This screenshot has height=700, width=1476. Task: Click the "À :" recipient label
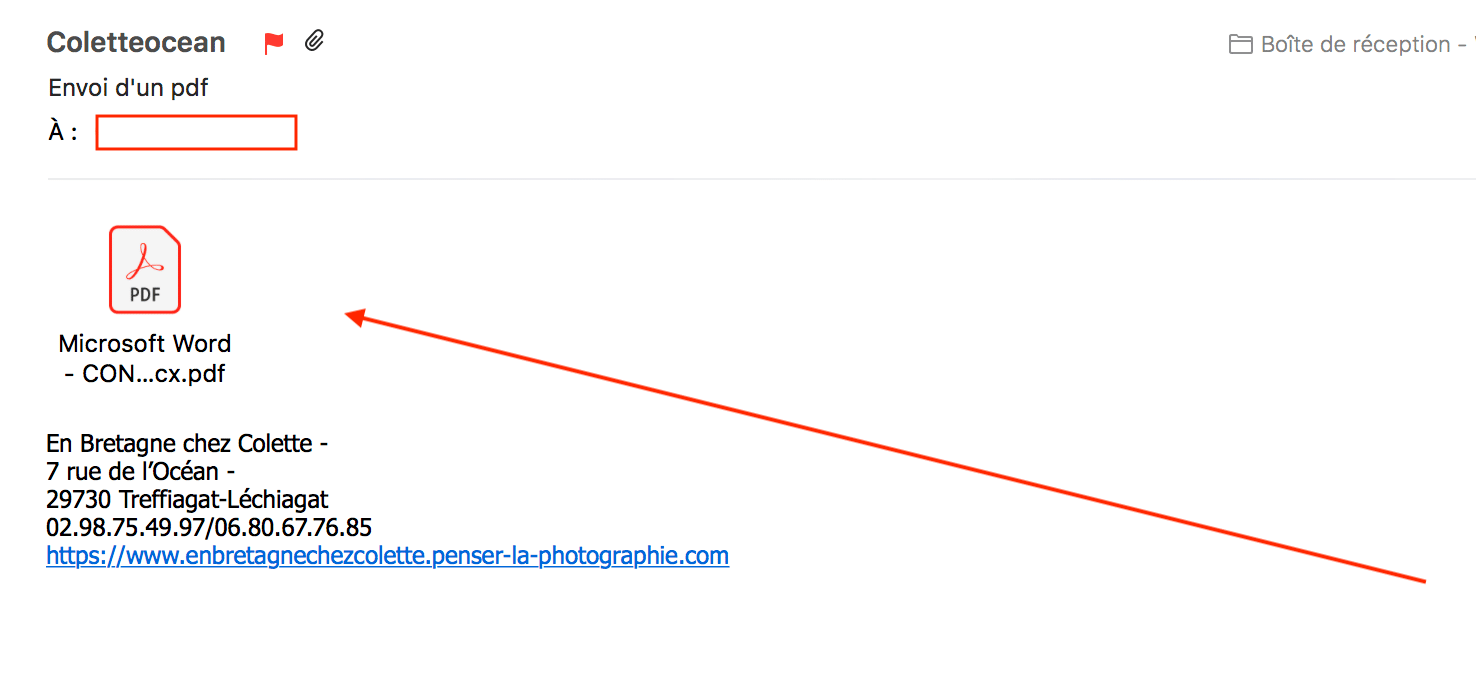(63, 132)
